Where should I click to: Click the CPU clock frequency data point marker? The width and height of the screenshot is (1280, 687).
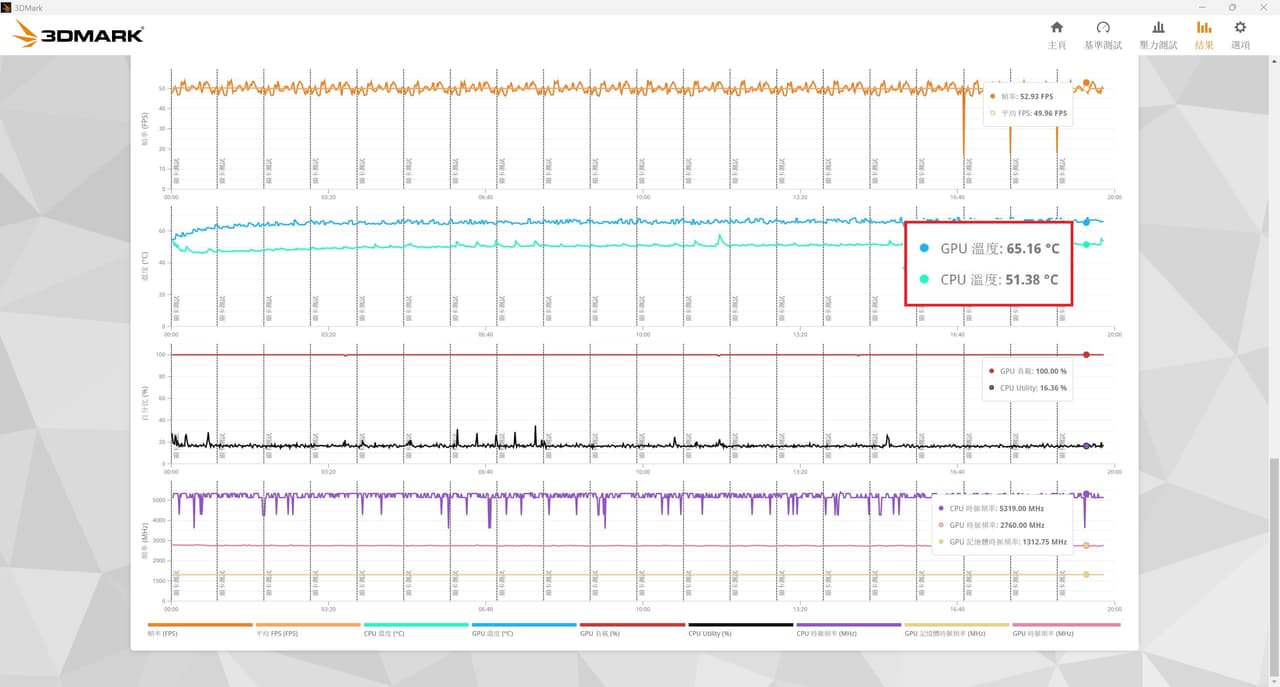pyautogui.click(x=1086, y=494)
